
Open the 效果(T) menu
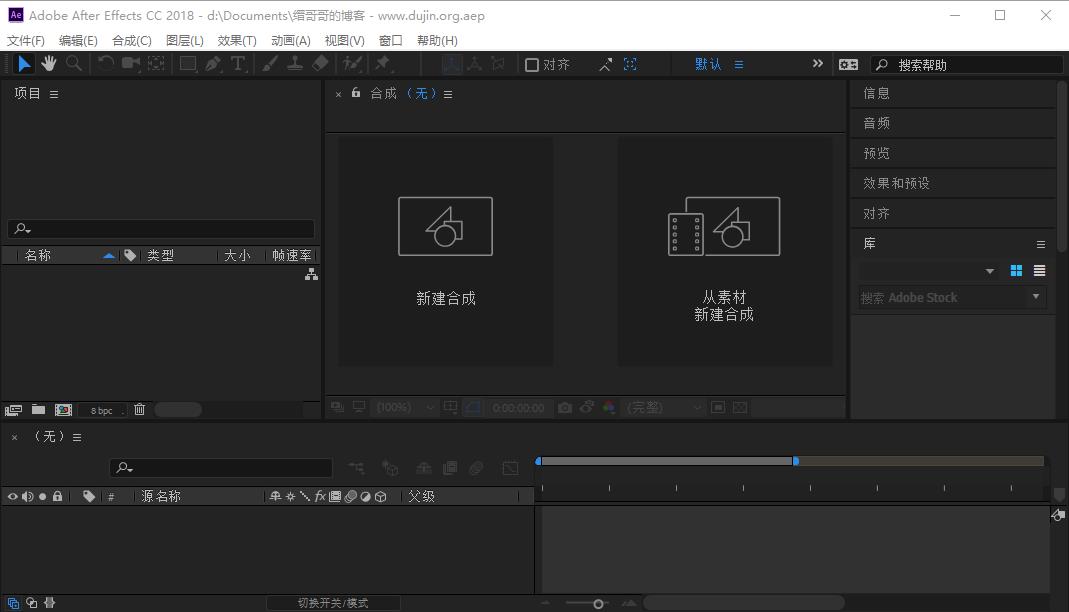pyautogui.click(x=237, y=41)
